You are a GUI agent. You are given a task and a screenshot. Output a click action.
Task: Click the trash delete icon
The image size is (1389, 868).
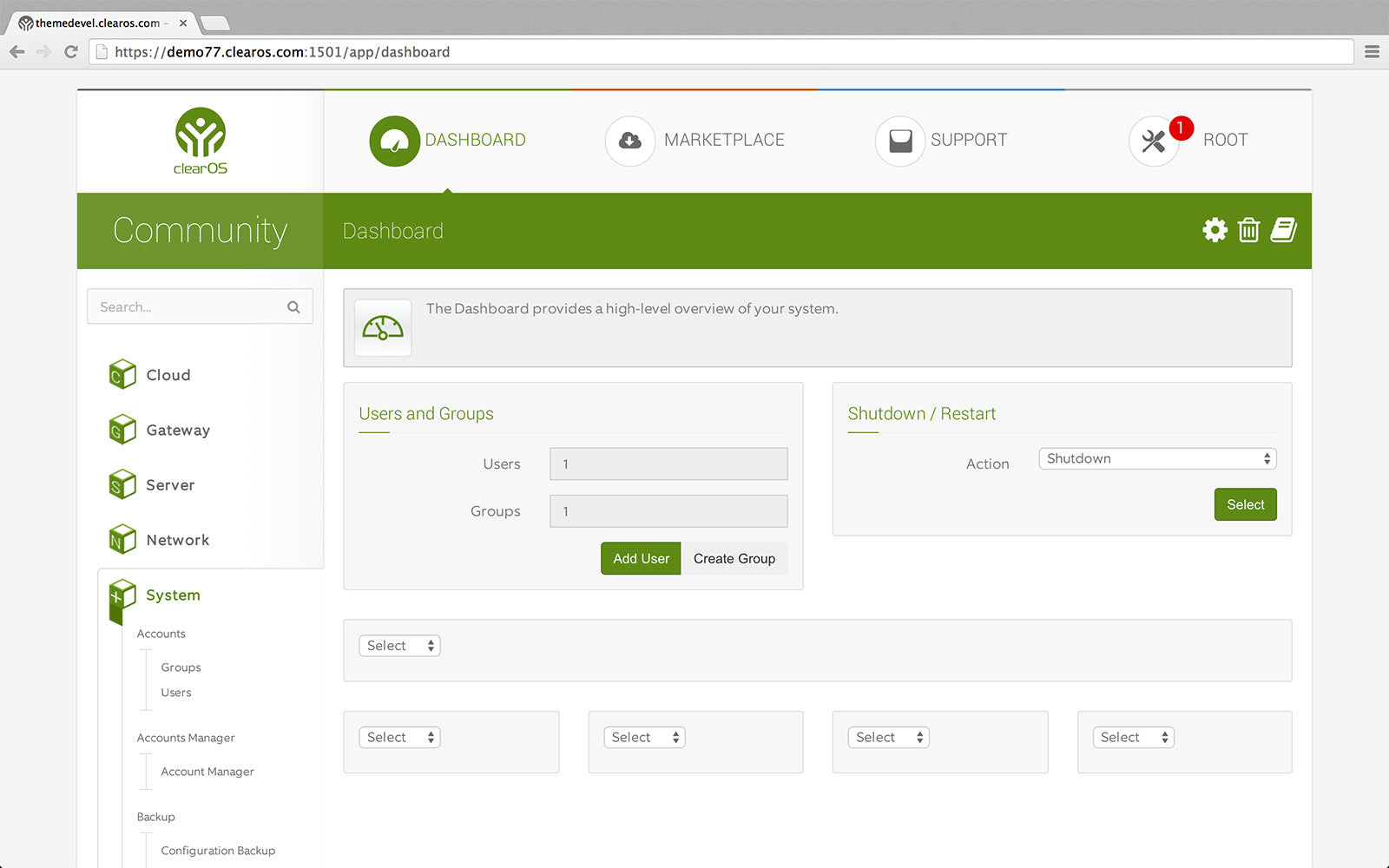click(1248, 230)
